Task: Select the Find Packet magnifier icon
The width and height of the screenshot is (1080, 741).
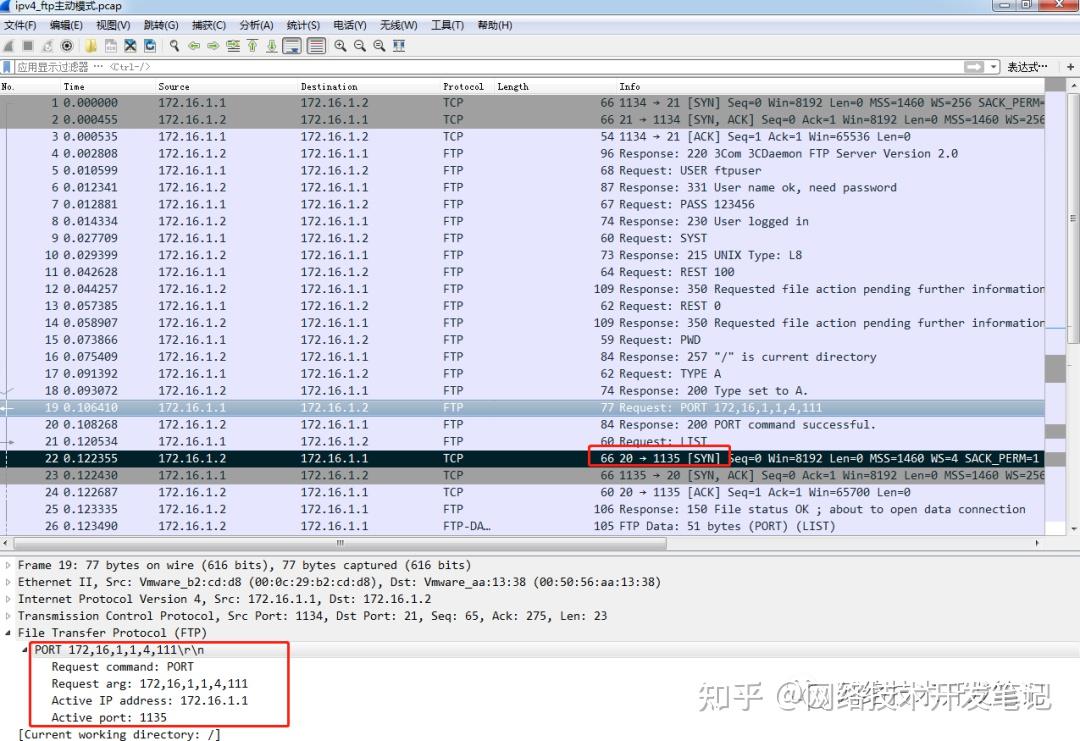Action: click(x=173, y=45)
